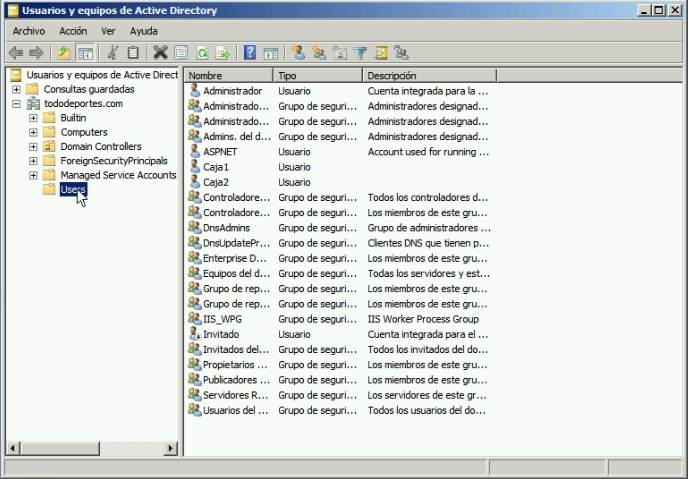This screenshot has height=479, width=688.
Task: Collapse the tododeportes.com domain node
Action: click(x=16, y=104)
